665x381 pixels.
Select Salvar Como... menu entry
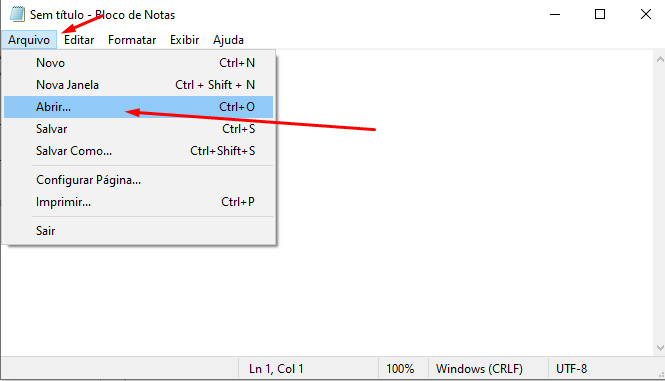[138, 151]
